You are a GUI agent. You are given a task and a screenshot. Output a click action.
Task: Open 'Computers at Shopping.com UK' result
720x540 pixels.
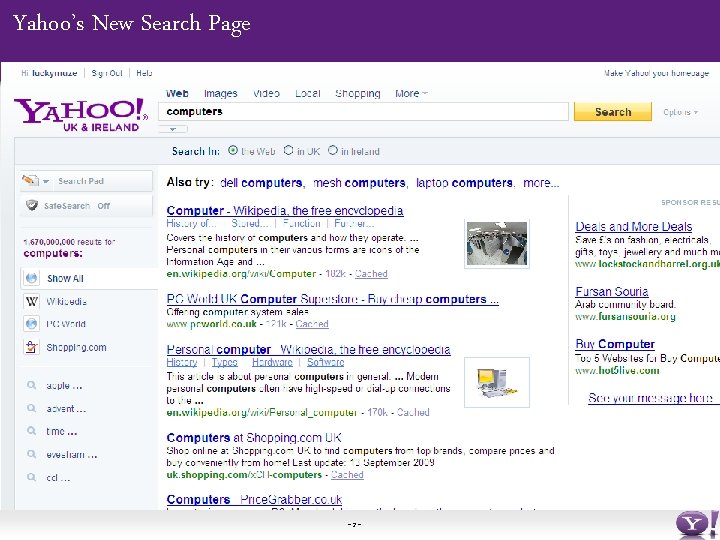pyautogui.click(x=254, y=438)
